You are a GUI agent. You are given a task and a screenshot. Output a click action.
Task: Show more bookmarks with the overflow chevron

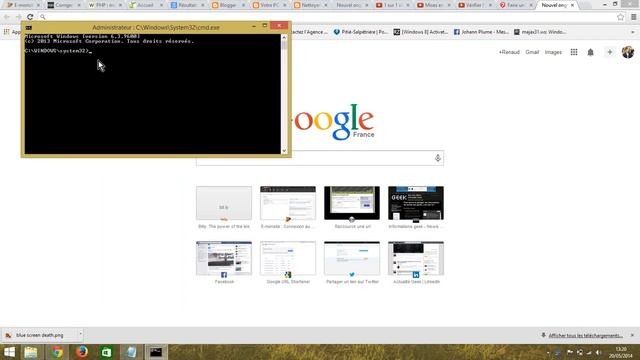click(633, 32)
